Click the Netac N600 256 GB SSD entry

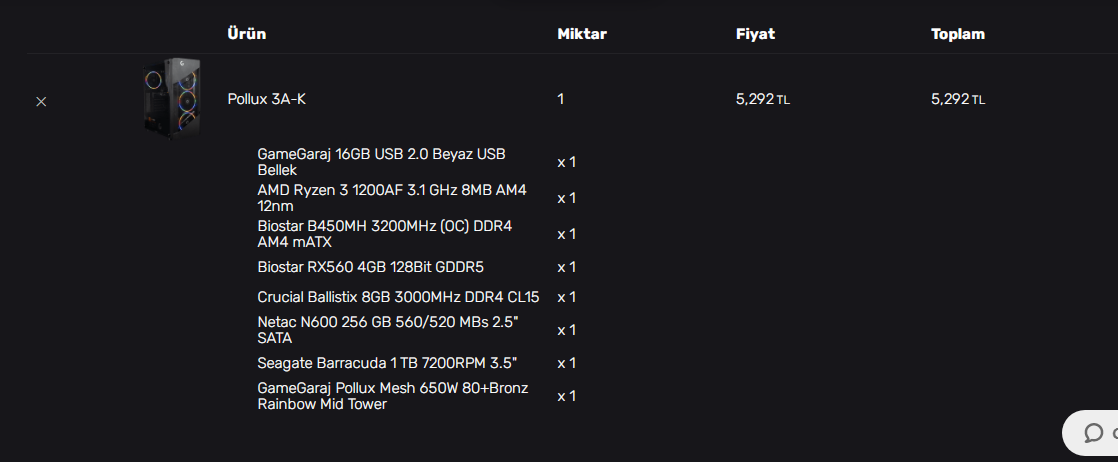(388, 330)
